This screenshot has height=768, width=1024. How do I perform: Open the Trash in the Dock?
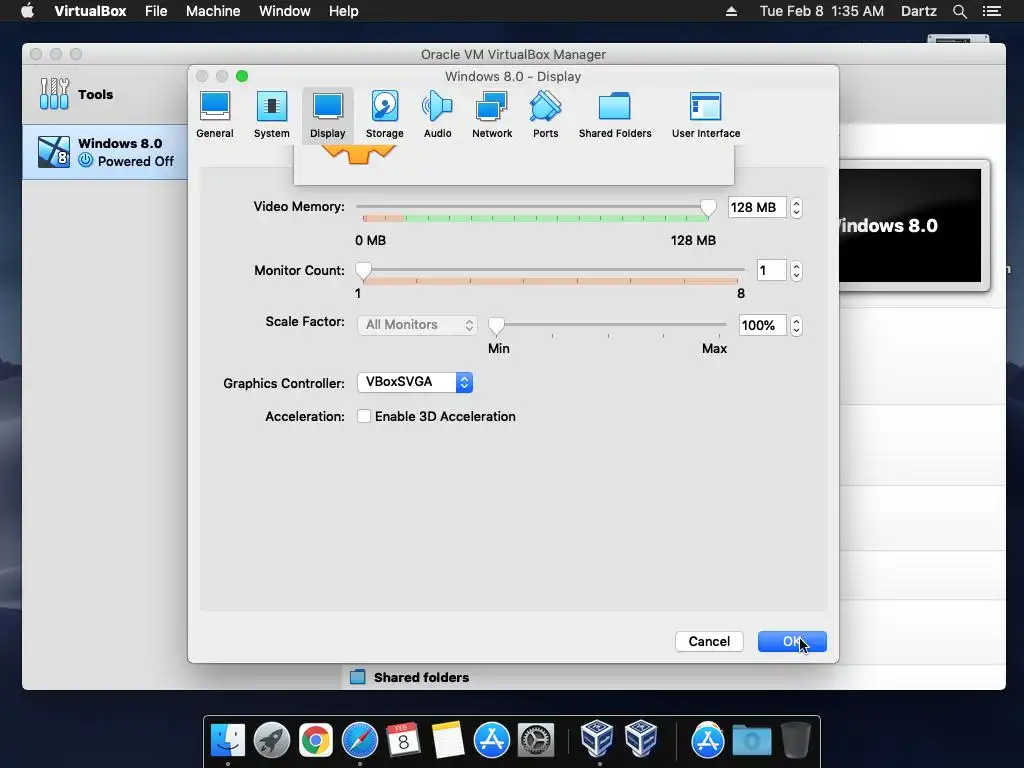795,740
